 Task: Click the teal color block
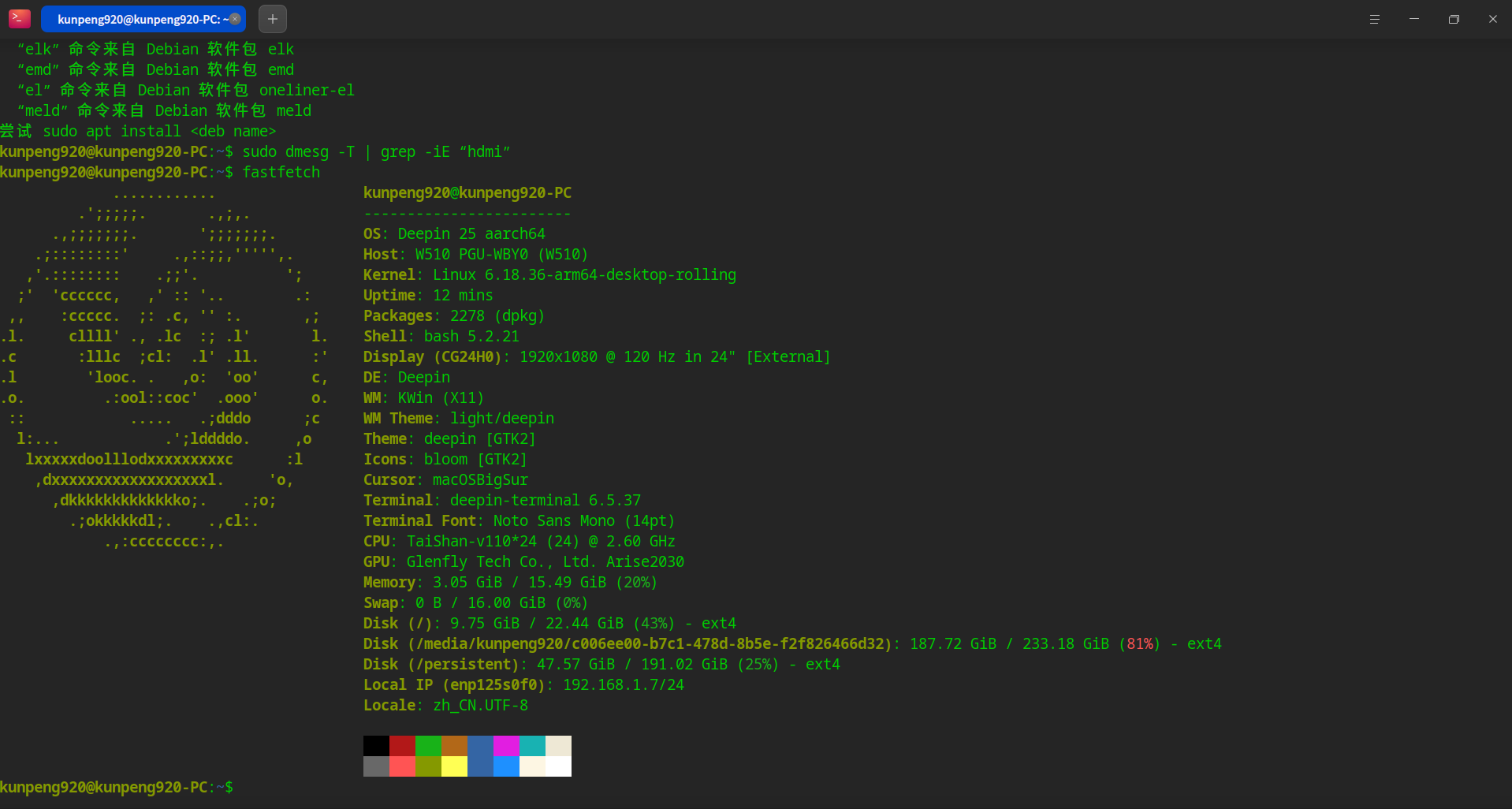coord(532,746)
